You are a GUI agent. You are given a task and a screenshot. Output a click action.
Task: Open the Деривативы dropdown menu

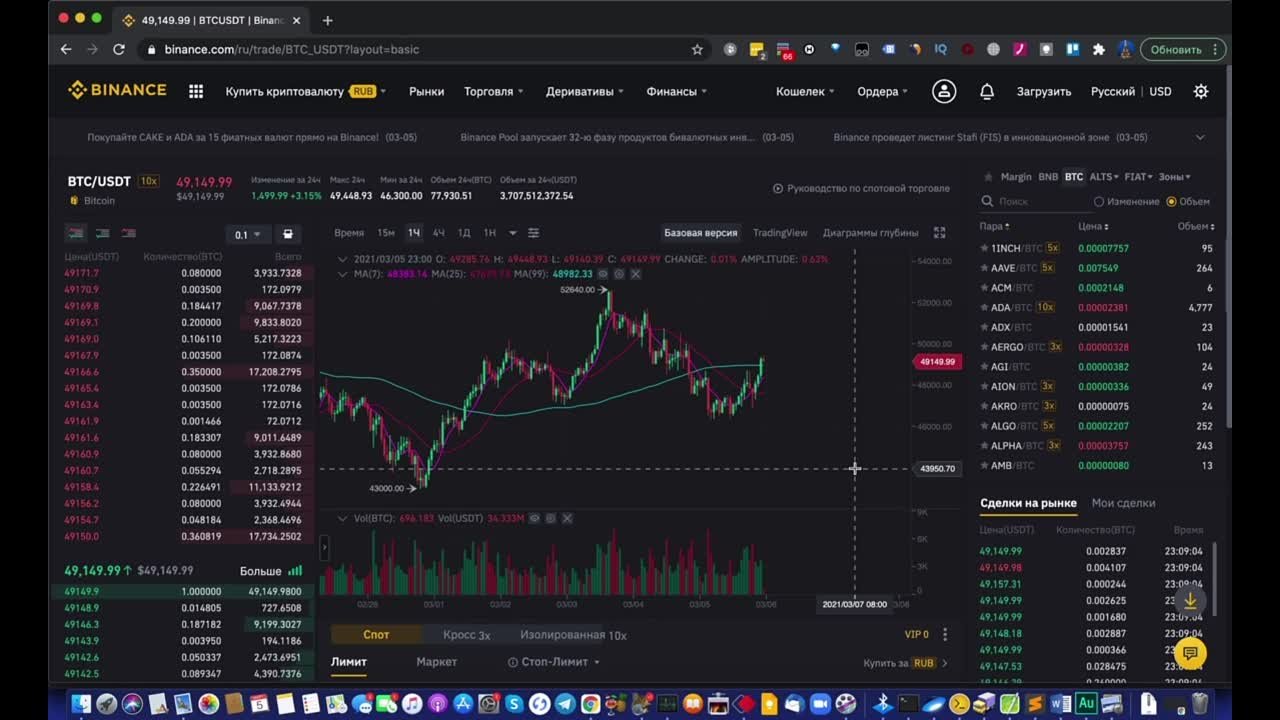(585, 91)
